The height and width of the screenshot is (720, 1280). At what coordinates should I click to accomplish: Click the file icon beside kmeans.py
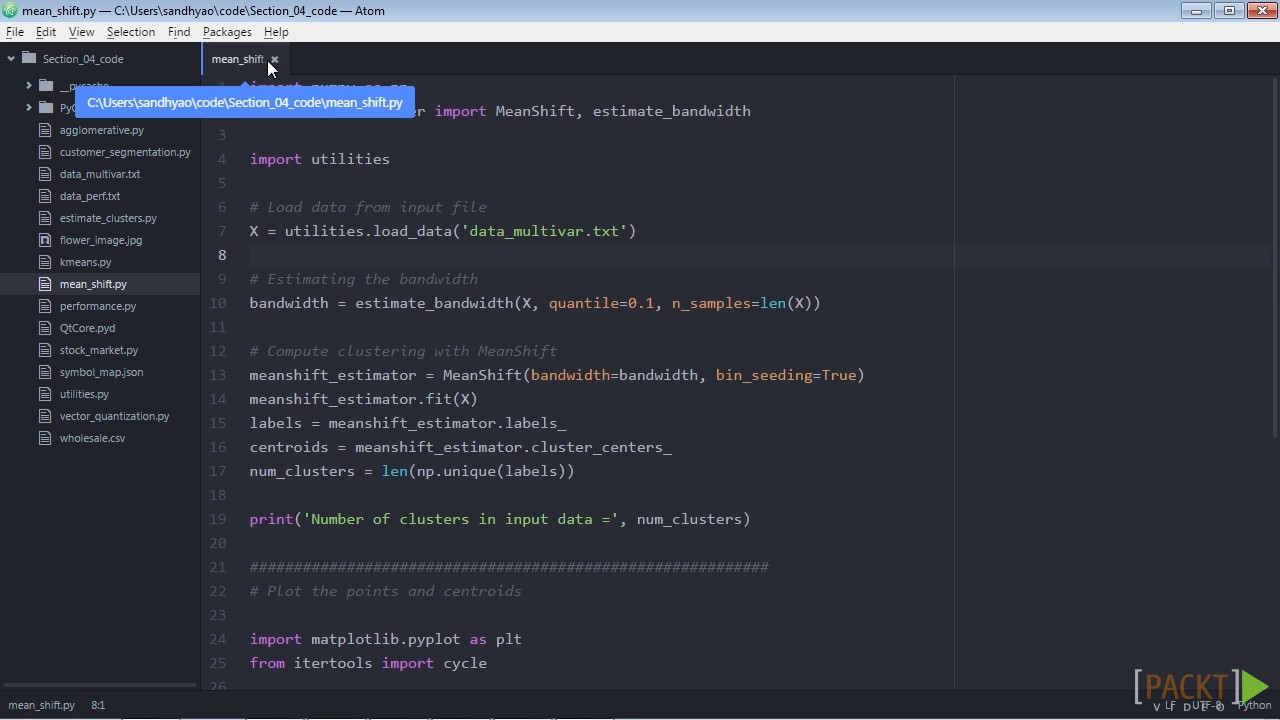[x=44, y=262]
